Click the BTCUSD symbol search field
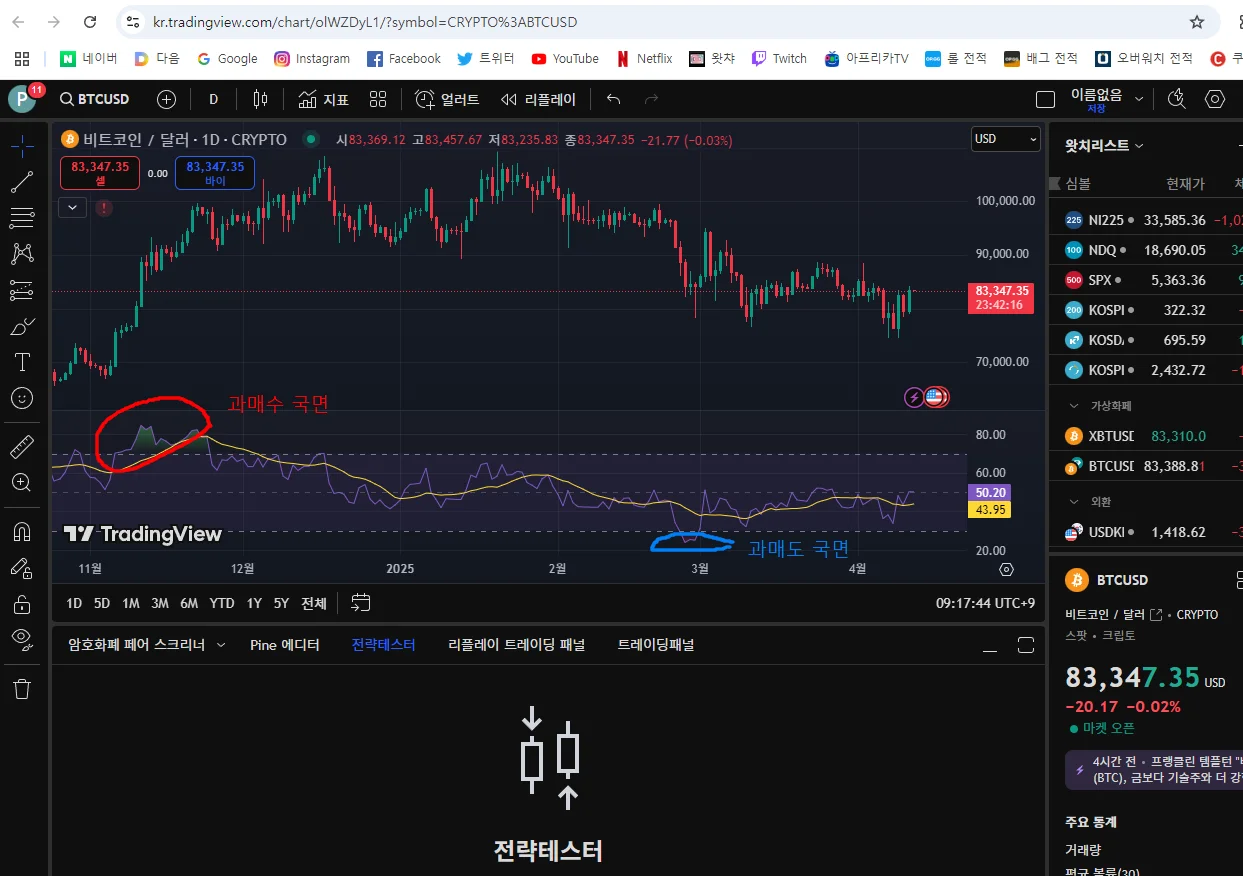Image resolution: width=1243 pixels, height=876 pixels. pyautogui.click(x=95, y=99)
